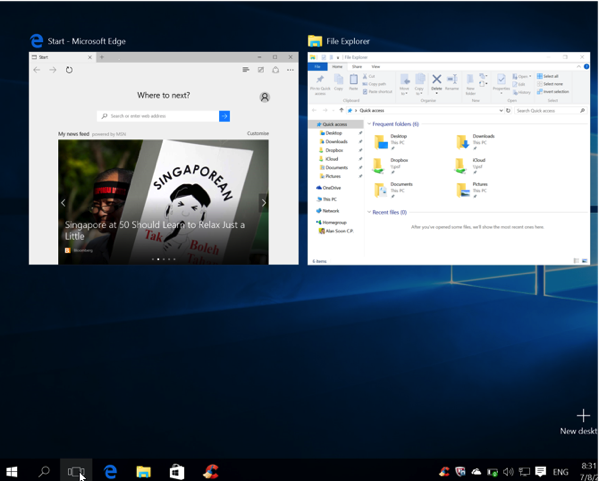Expand the Open dropdown in ribbon
The image size is (599, 481).
522,76
